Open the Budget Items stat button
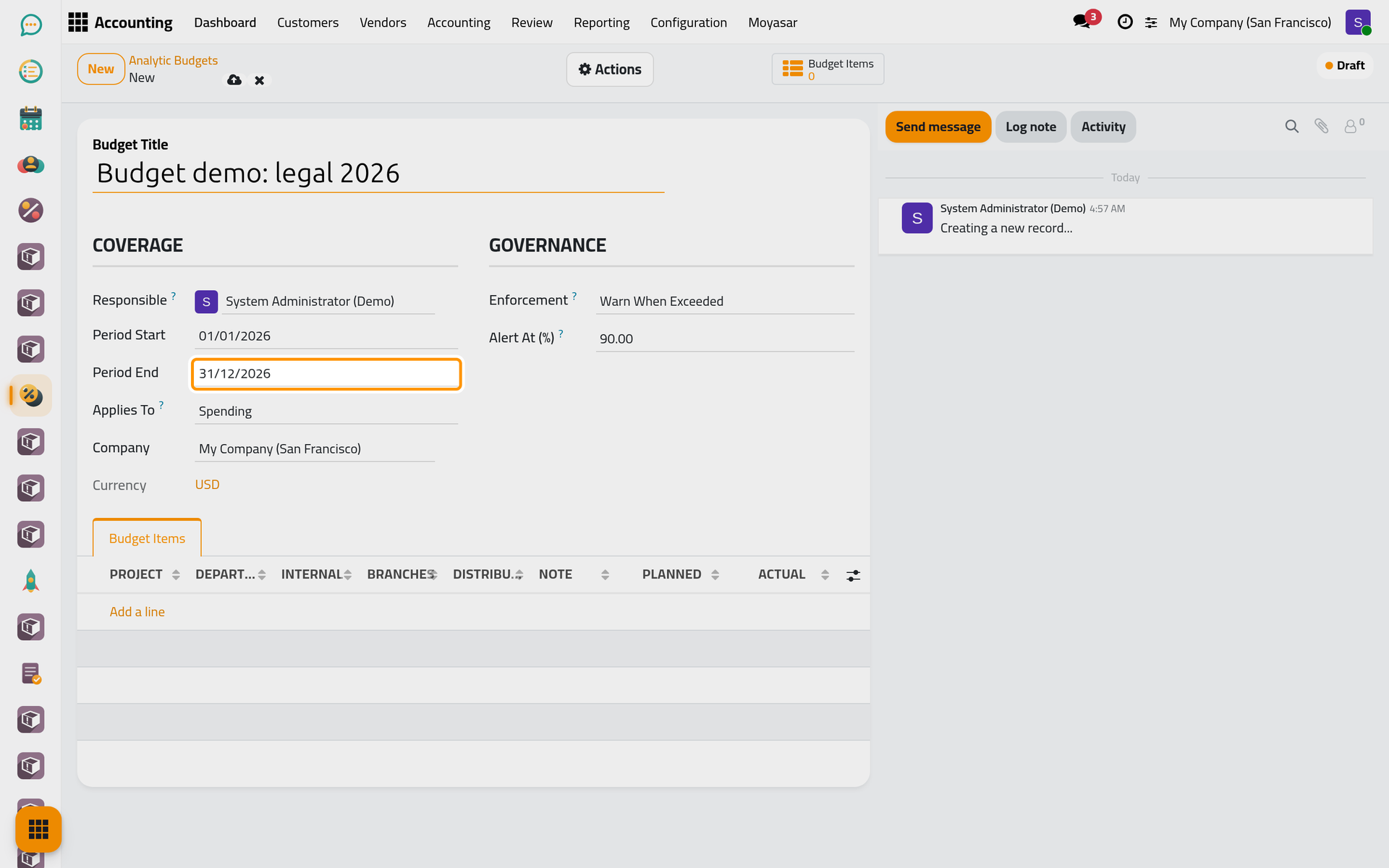This screenshot has width=1389, height=868. (828, 69)
